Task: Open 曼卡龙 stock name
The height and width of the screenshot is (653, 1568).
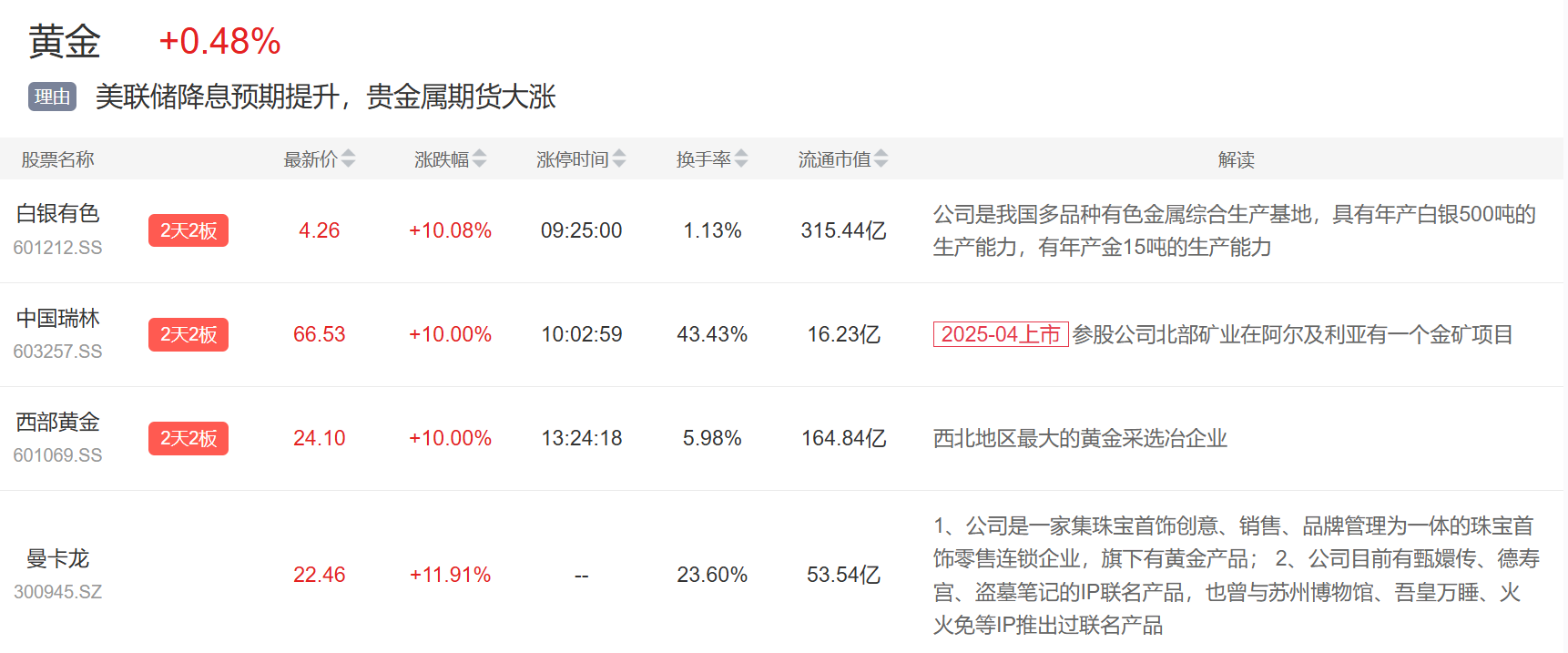Action: pos(57,558)
